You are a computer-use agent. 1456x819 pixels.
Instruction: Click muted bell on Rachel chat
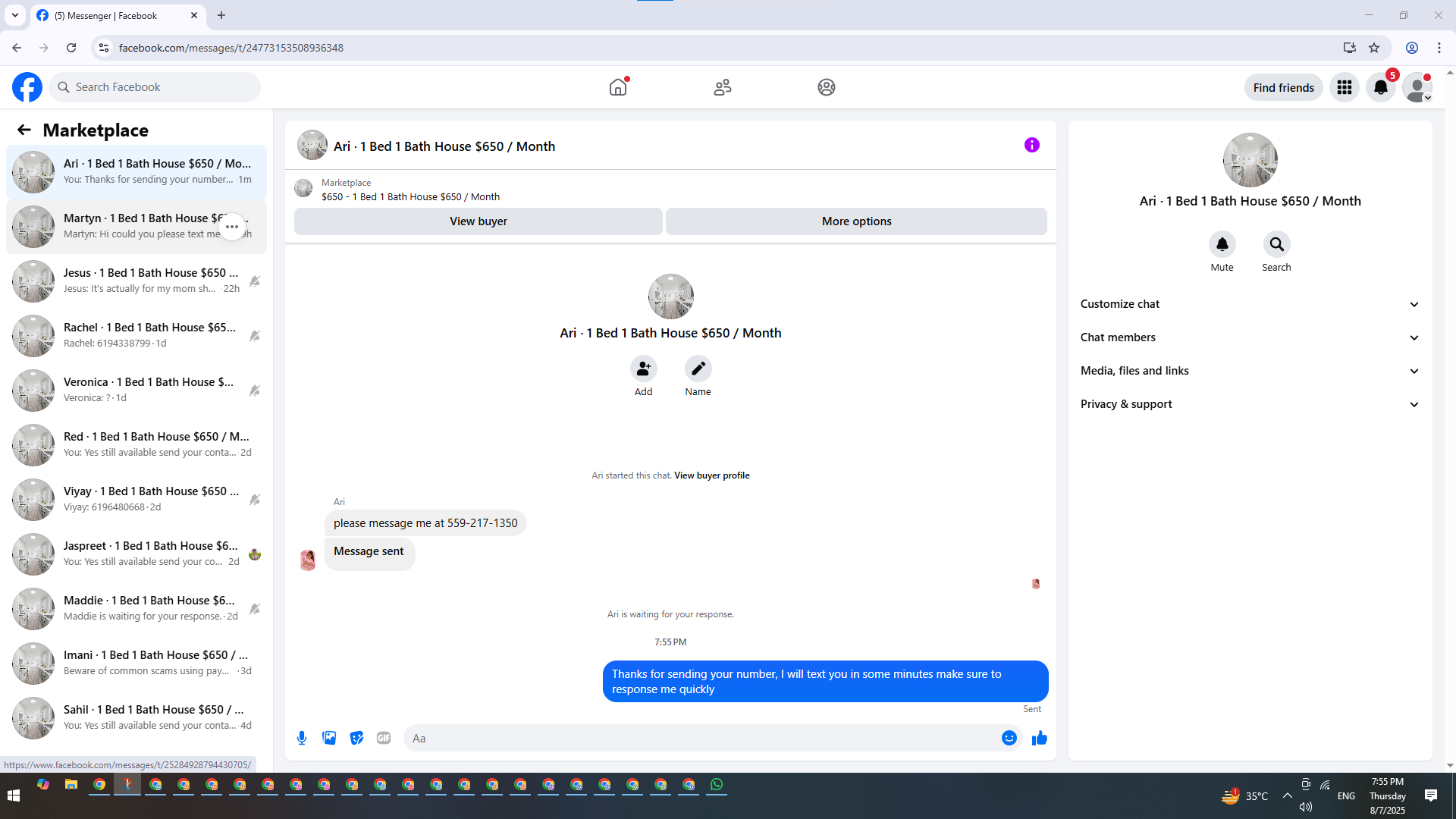click(255, 336)
